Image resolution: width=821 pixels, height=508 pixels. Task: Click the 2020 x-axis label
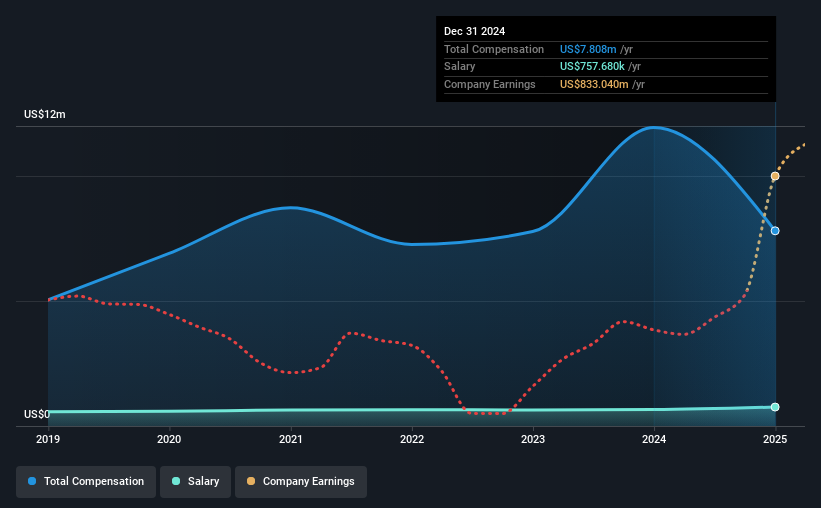(169, 439)
